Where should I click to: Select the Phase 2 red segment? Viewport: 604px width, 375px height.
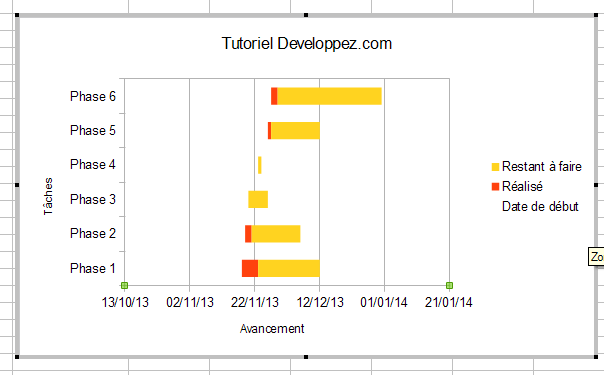(248, 234)
